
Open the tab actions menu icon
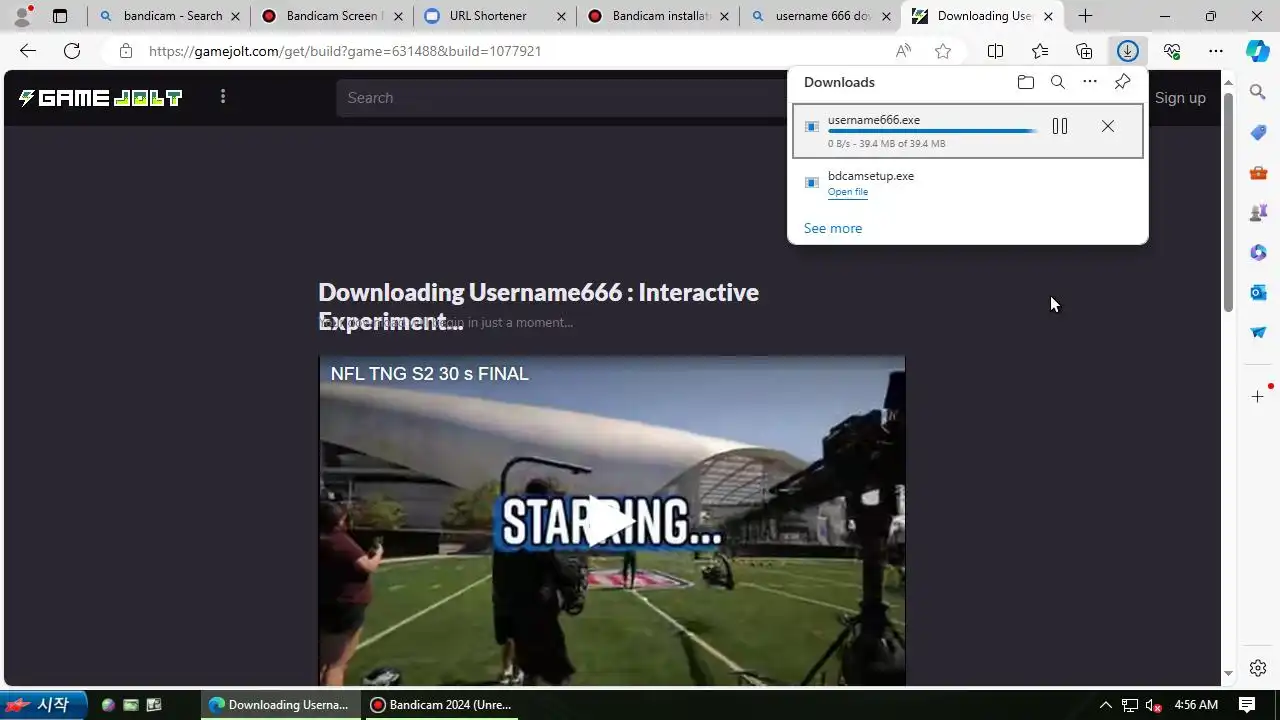(x=60, y=16)
